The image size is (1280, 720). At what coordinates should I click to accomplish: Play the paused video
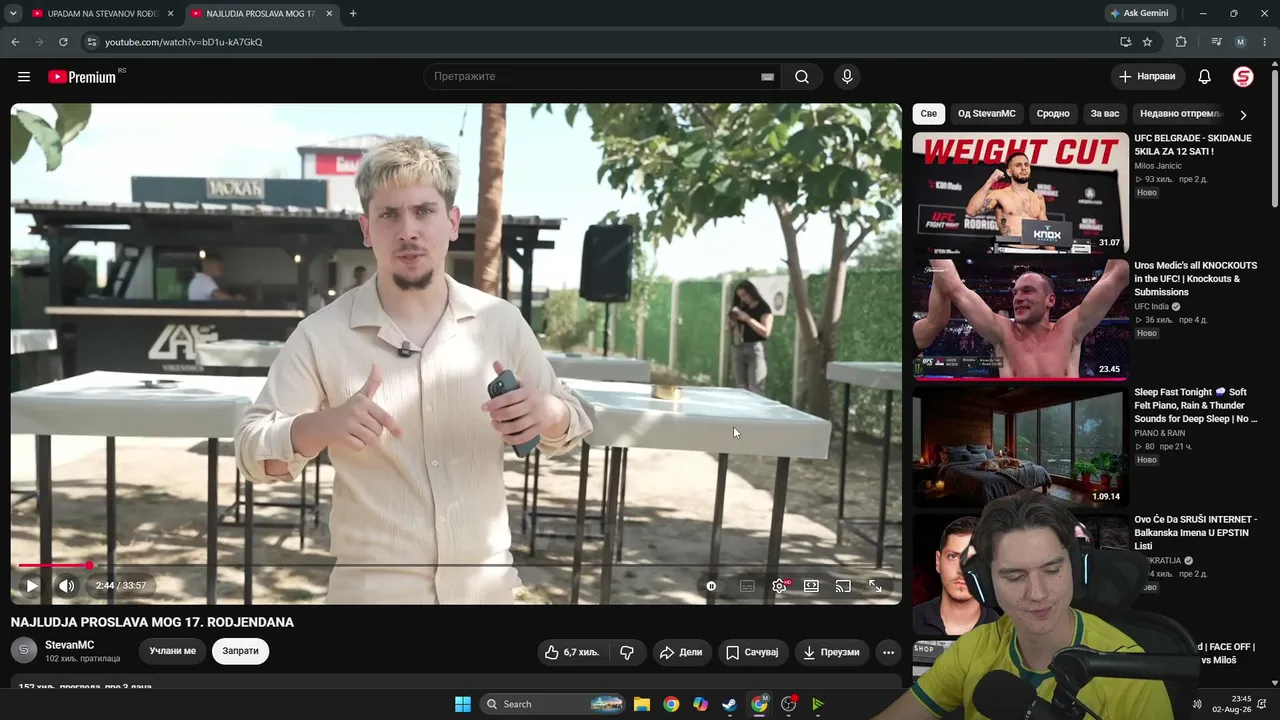pos(32,586)
